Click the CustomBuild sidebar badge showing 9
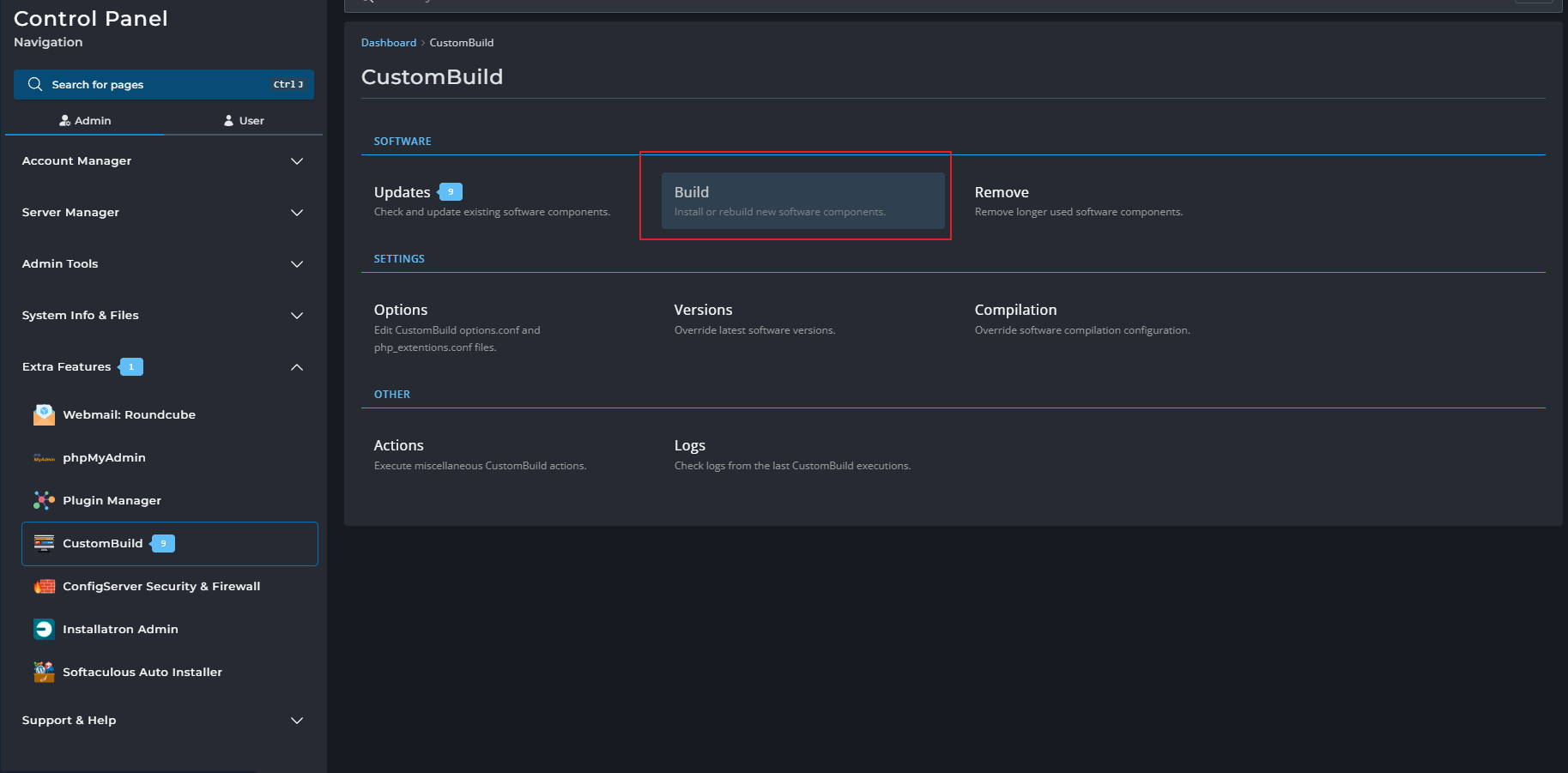This screenshot has height=773, width=1568. pos(163,543)
